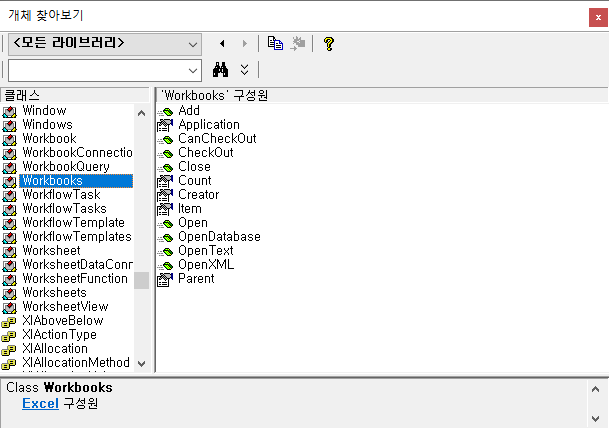609x429 pixels.
Task: Click the Close method member
Action: (194, 167)
